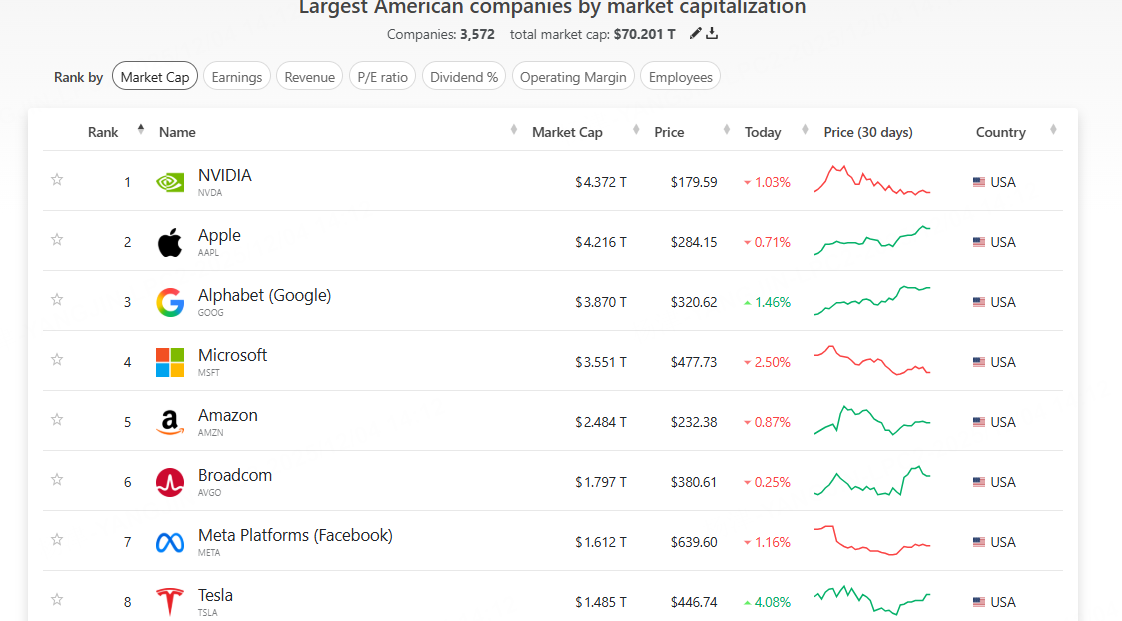Open the Alphabet (Google) company link
The height and width of the screenshot is (621, 1122).
[x=264, y=296]
